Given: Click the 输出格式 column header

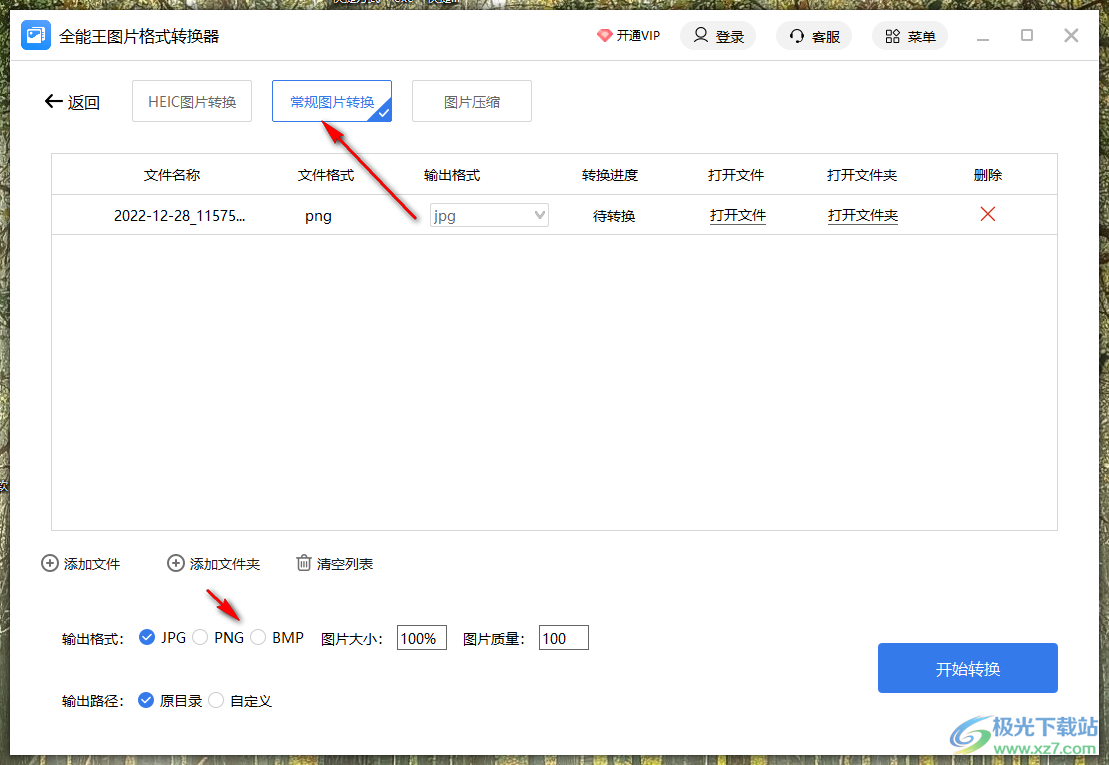Looking at the screenshot, I should click(452, 175).
